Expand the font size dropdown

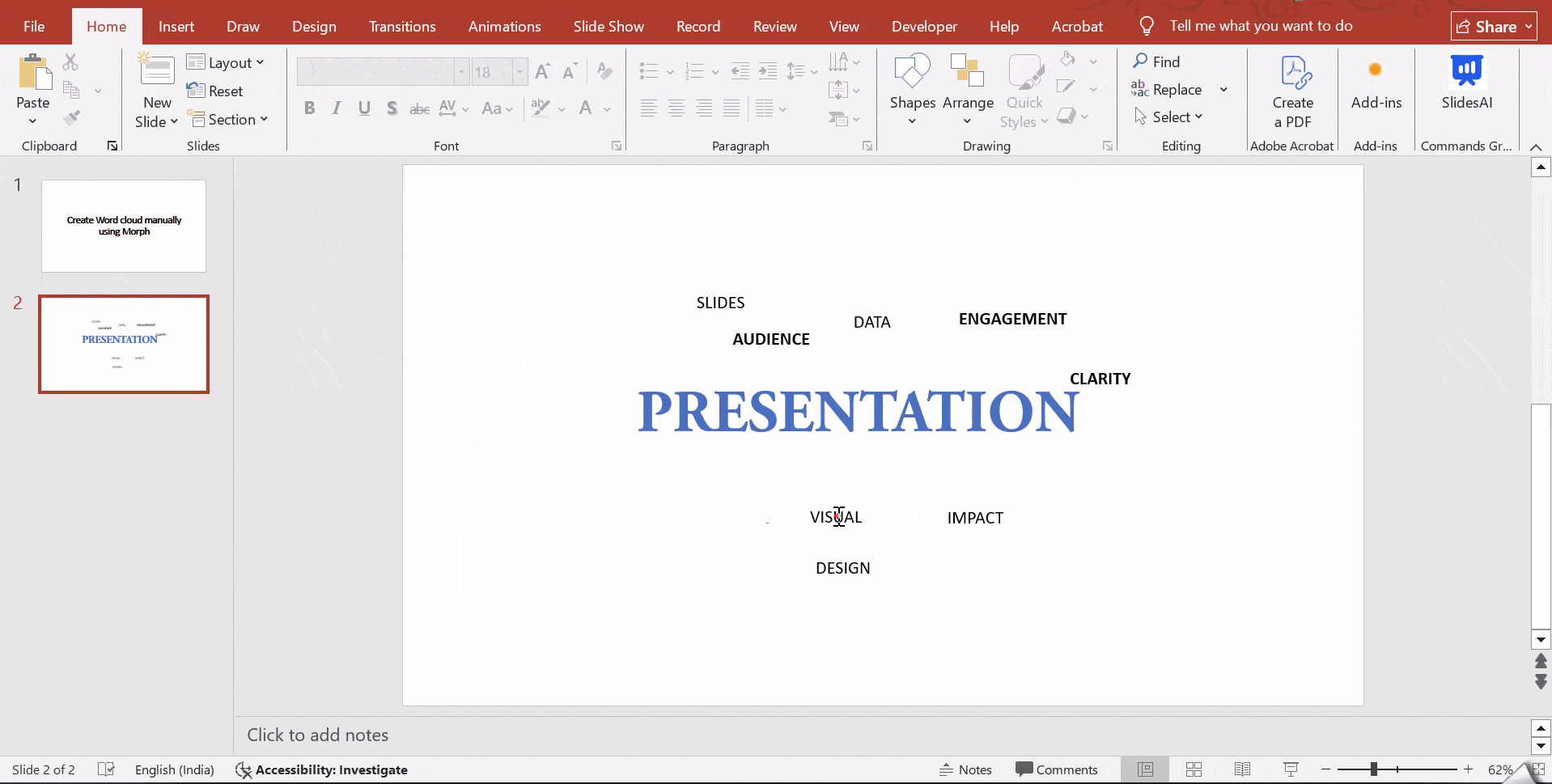pos(519,71)
